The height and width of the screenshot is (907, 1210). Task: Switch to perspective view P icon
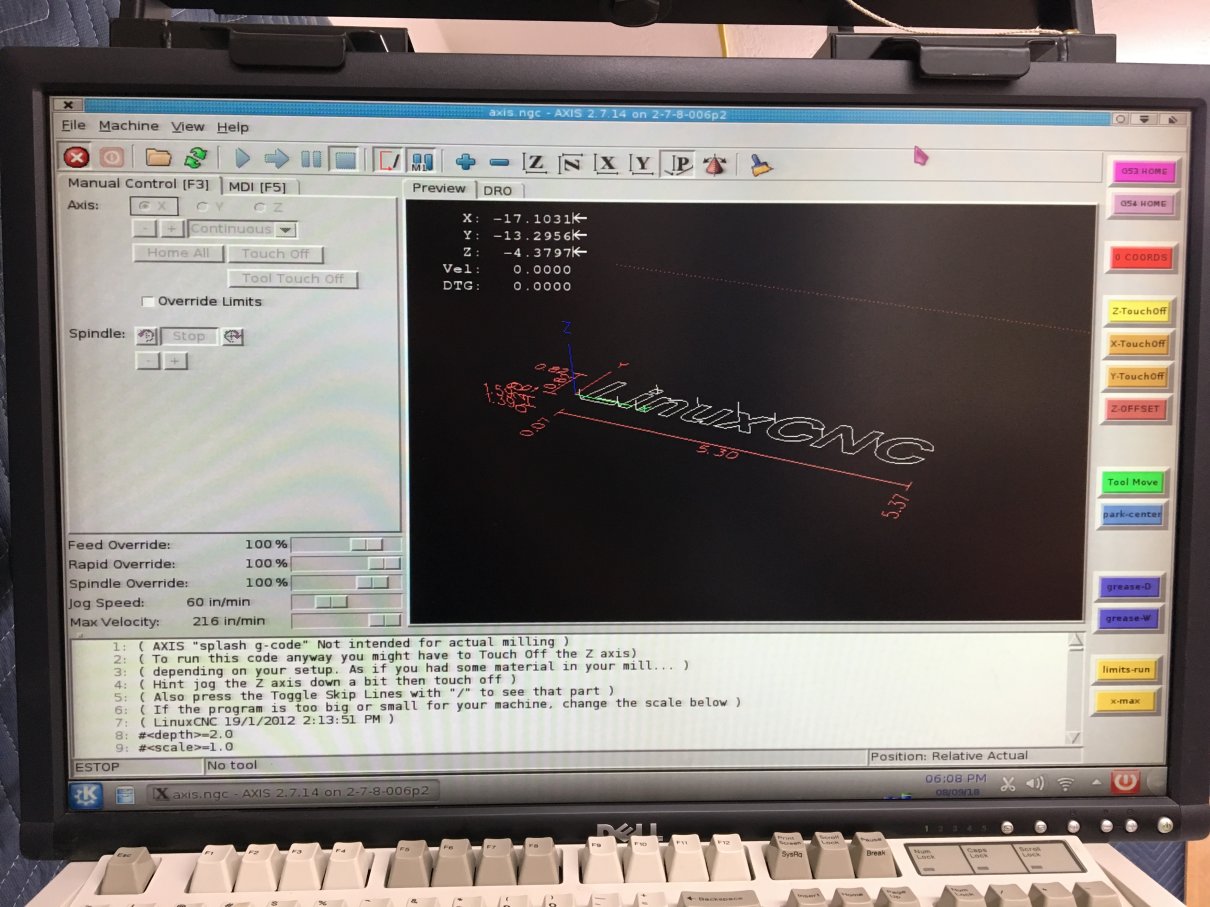point(679,164)
